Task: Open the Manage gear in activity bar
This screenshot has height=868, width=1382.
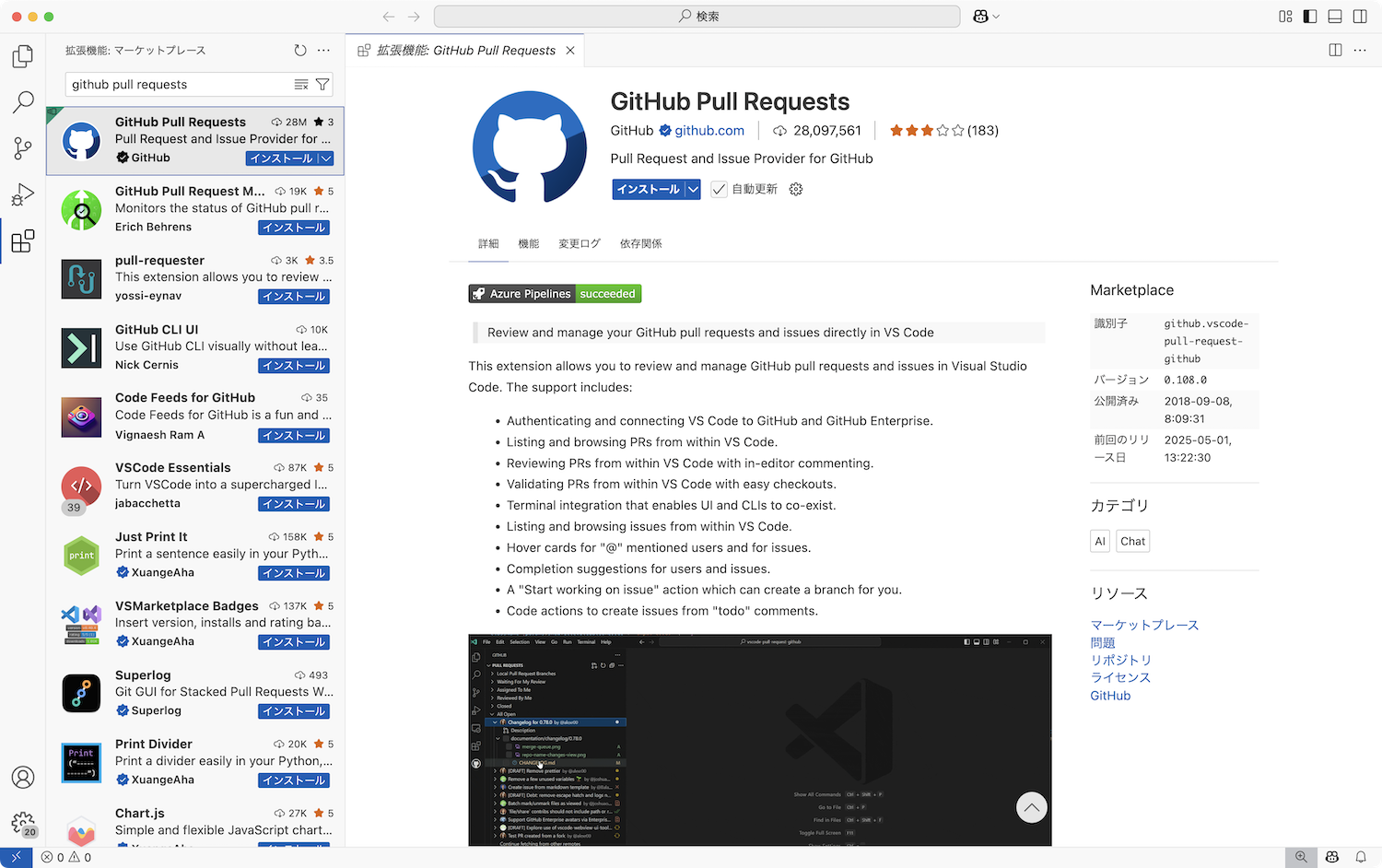Action: coord(23,823)
